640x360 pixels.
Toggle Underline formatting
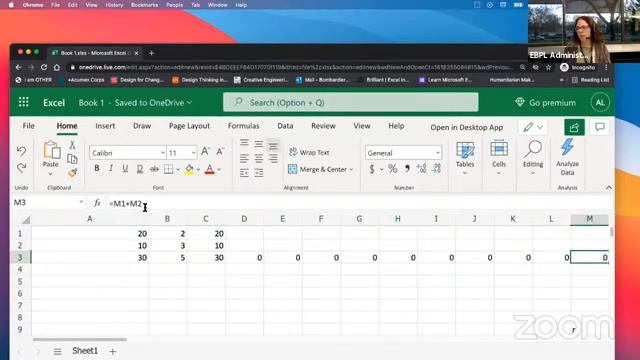tap(125, 169)
